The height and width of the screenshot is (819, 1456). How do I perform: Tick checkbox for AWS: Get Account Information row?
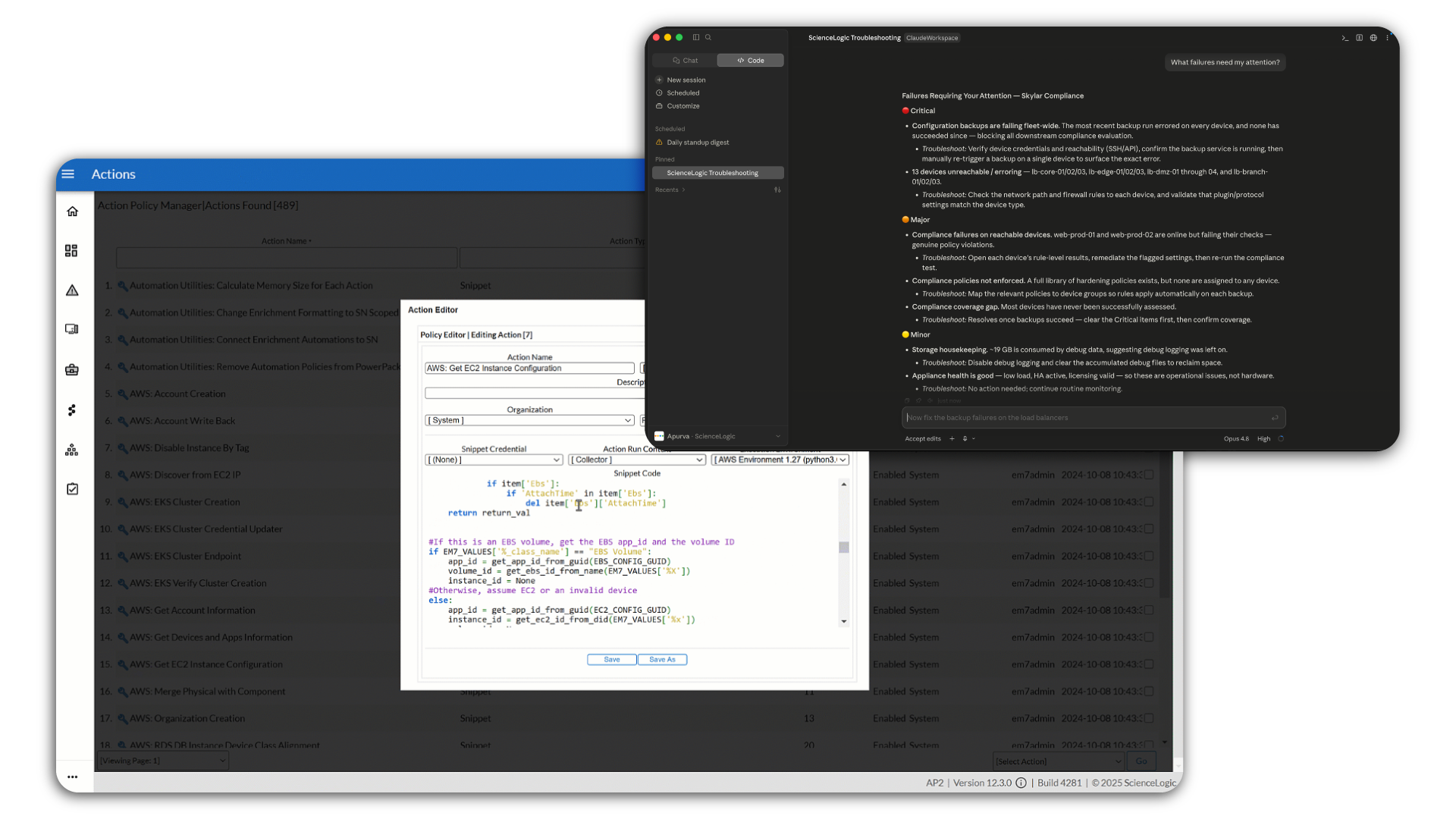click(x=1149, y=610)
